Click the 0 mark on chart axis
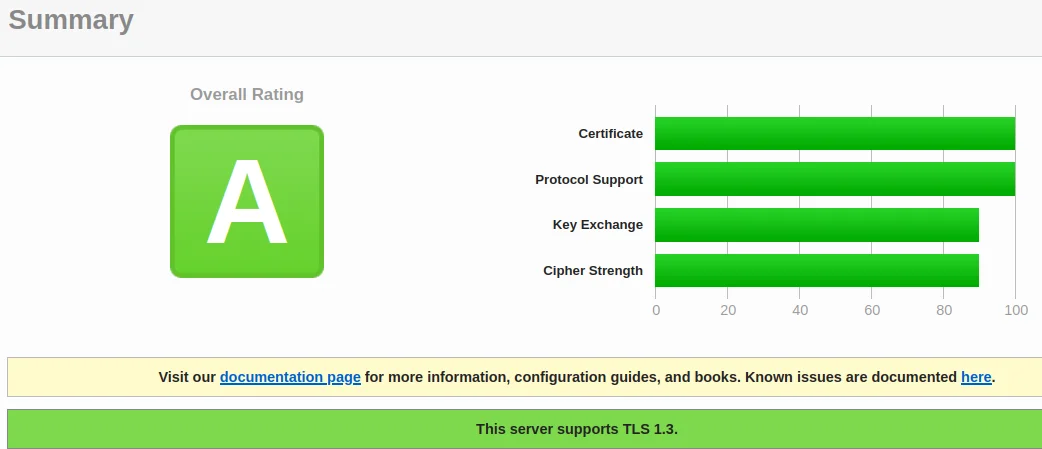The height and width of the screenshot is (449, 1042). pyautogui.click(x=656, y=310)
